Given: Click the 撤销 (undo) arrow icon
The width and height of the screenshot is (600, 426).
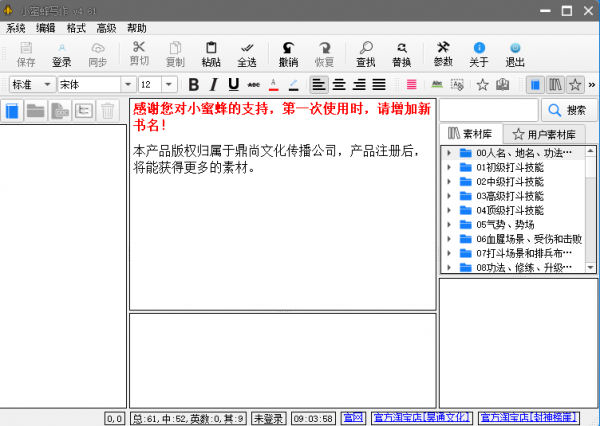Looking at the screenshot, I should 288,53.
